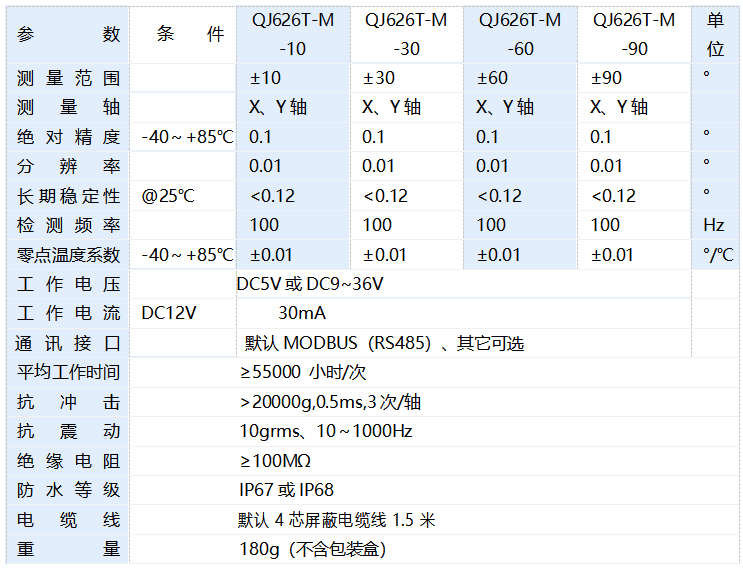Select the >20000g,0.5ms shock resistance value

click(x=330, y=402)
